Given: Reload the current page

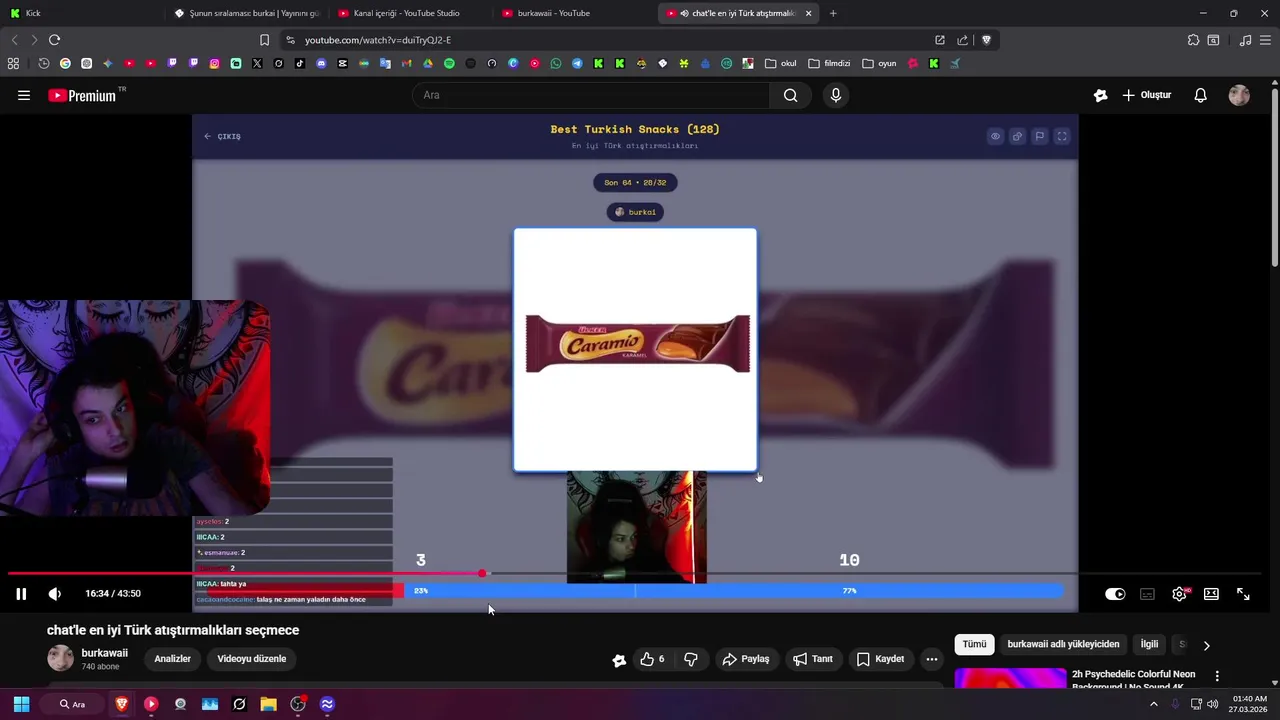Looking at the screenshot, I should (x=54, y=40).
